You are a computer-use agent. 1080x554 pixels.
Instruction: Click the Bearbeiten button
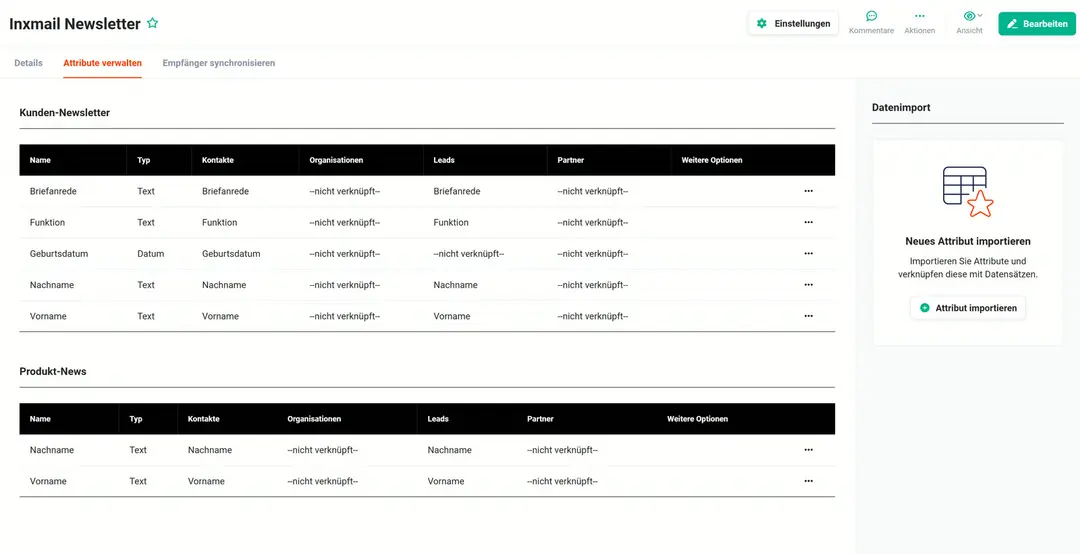(1037, 23)
